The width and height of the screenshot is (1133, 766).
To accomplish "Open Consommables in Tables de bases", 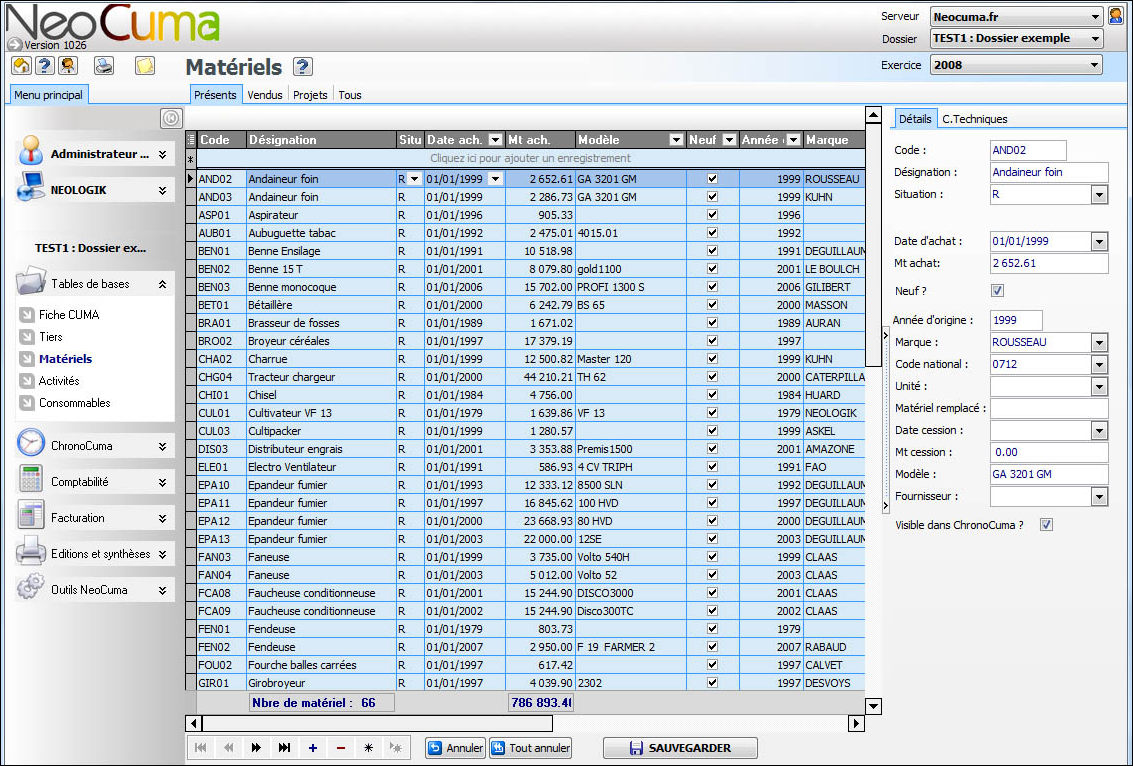I will [74, 403].
